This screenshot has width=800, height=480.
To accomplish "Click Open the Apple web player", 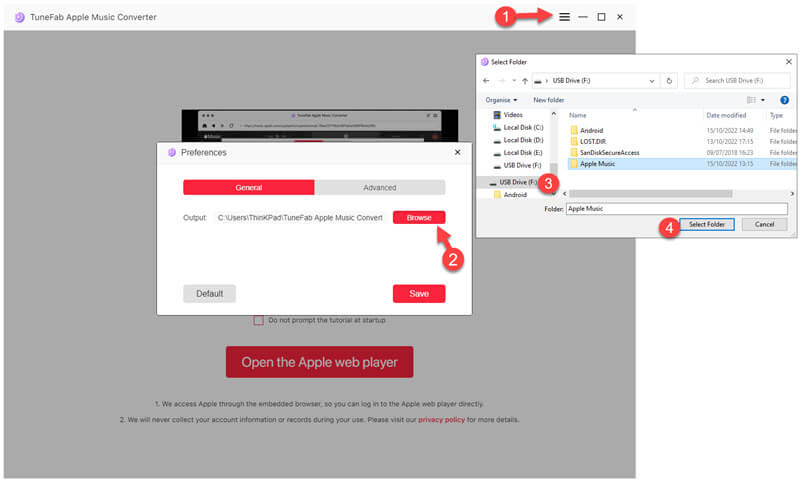I will (319, 362).
